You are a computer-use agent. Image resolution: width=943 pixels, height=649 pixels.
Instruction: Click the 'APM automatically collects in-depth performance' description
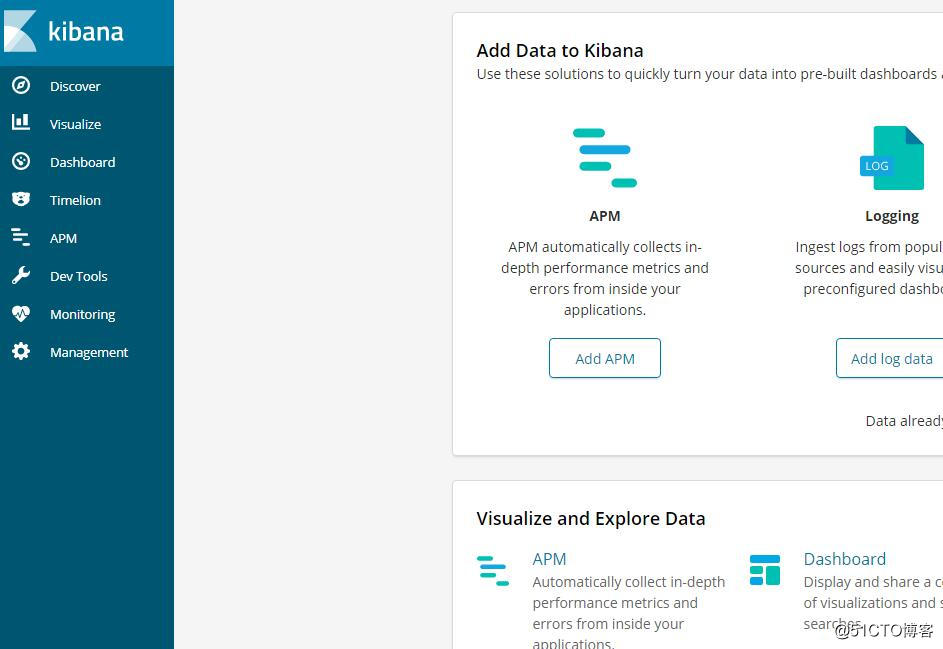pos(604,278)
